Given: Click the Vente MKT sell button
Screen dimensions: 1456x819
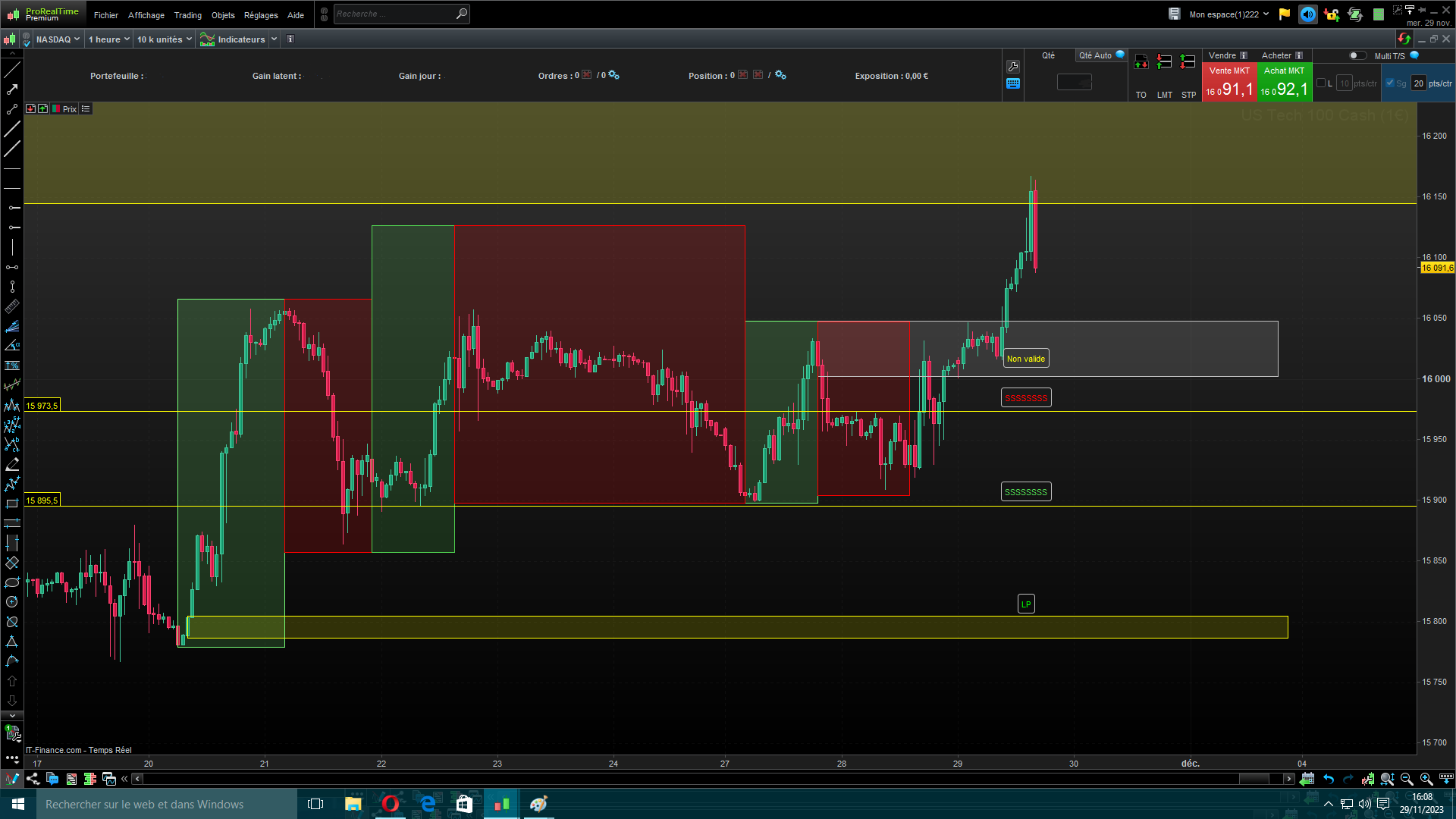Looking at the screenshot, I should pos(1229,83).
